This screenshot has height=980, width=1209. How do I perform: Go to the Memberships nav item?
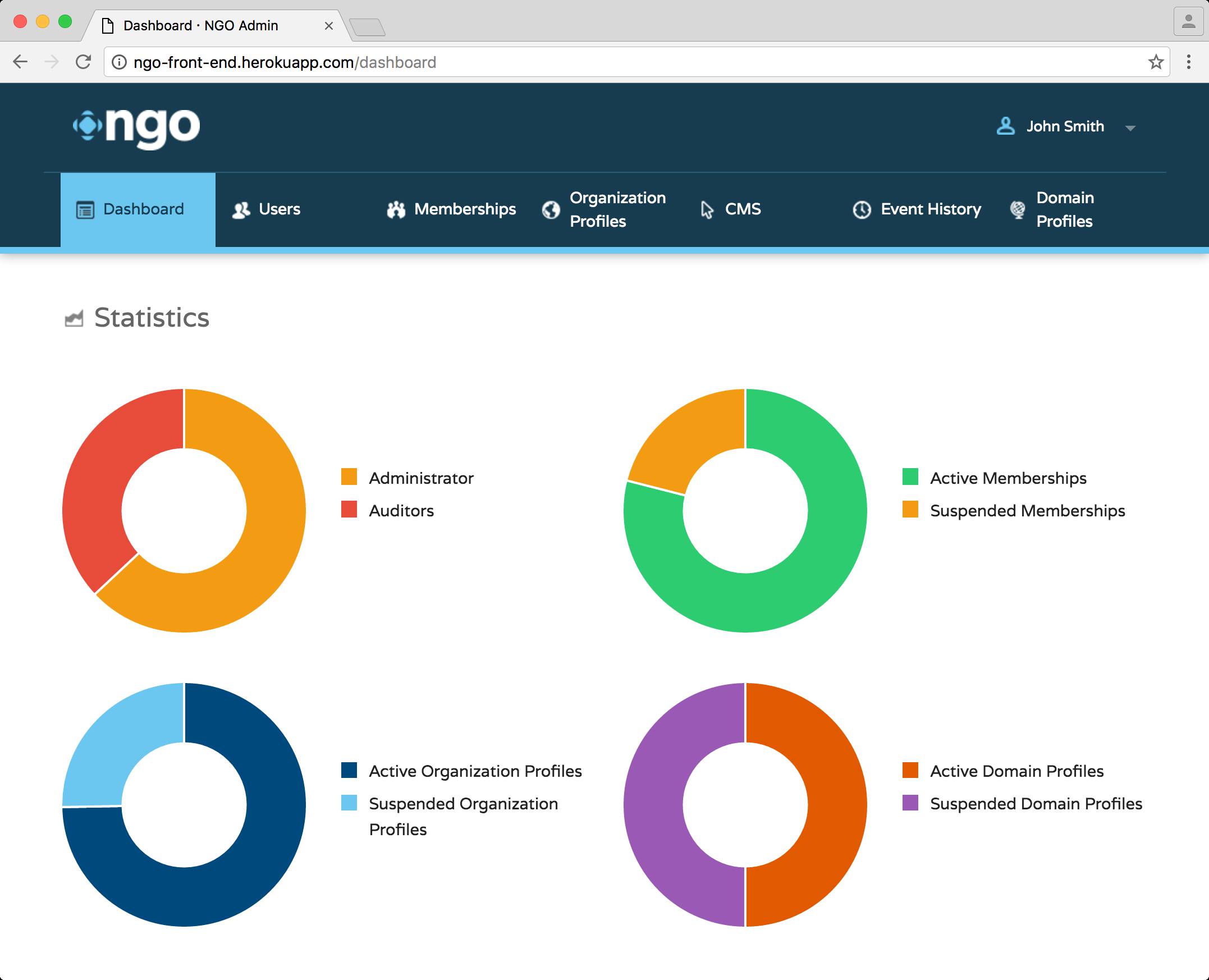coord(465,209)
